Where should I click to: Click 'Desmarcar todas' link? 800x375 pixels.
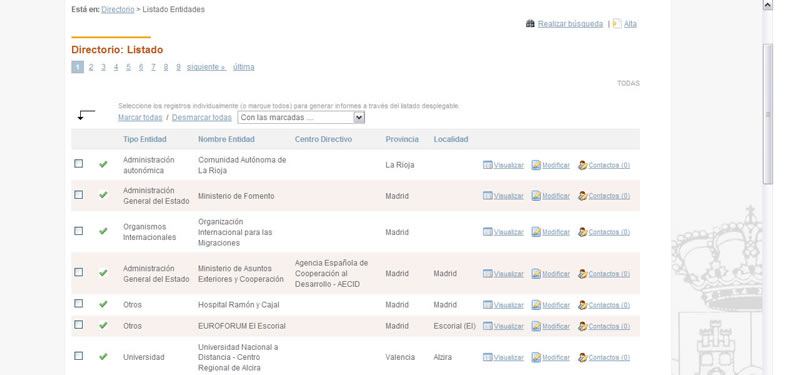[202, 117]
